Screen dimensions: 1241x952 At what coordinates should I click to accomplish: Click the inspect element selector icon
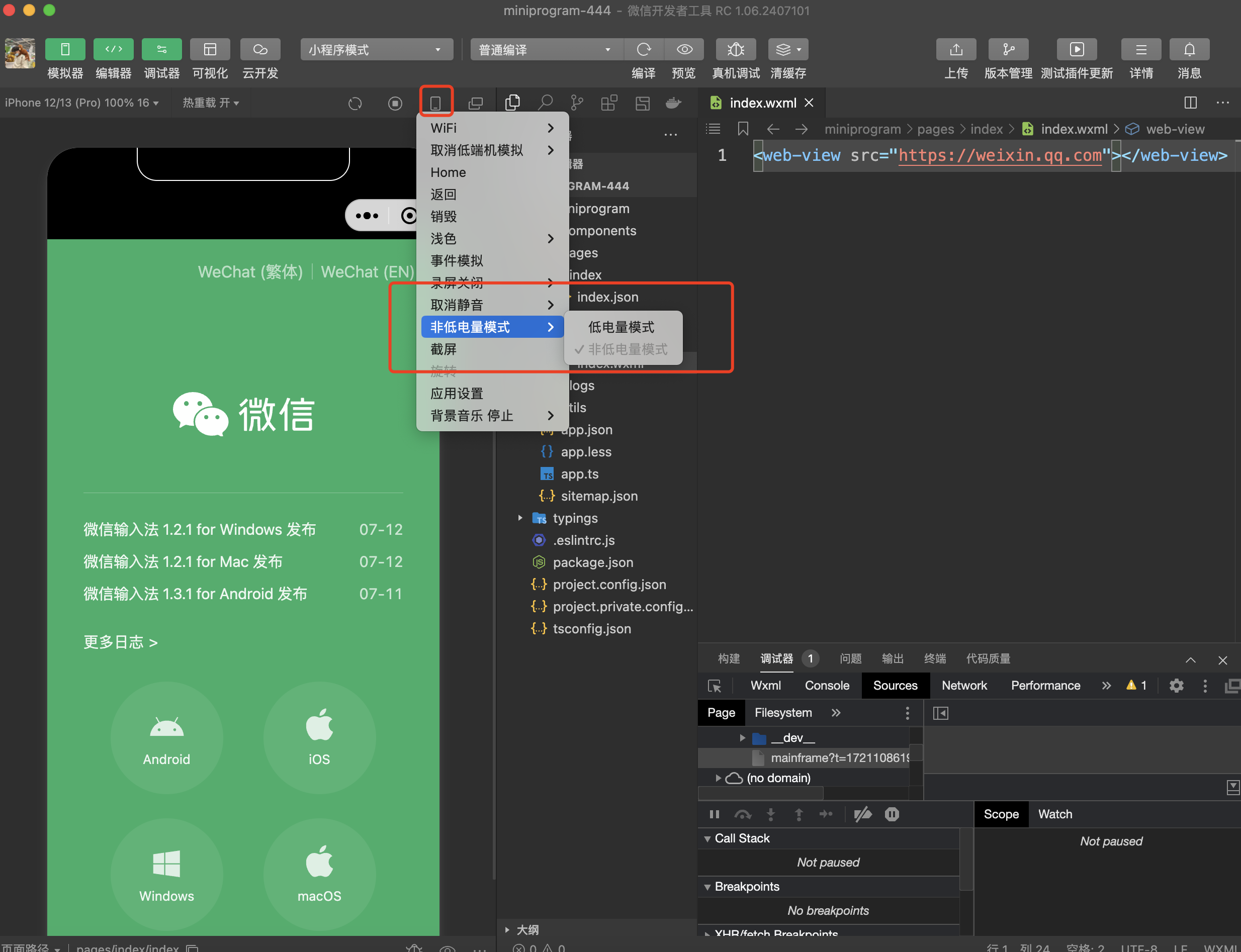715,686
